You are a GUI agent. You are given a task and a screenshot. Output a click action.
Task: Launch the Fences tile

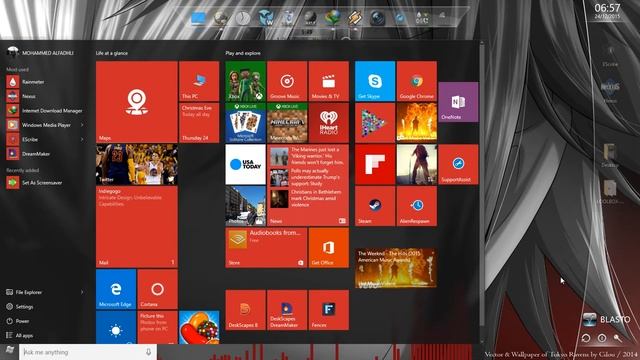329,310
